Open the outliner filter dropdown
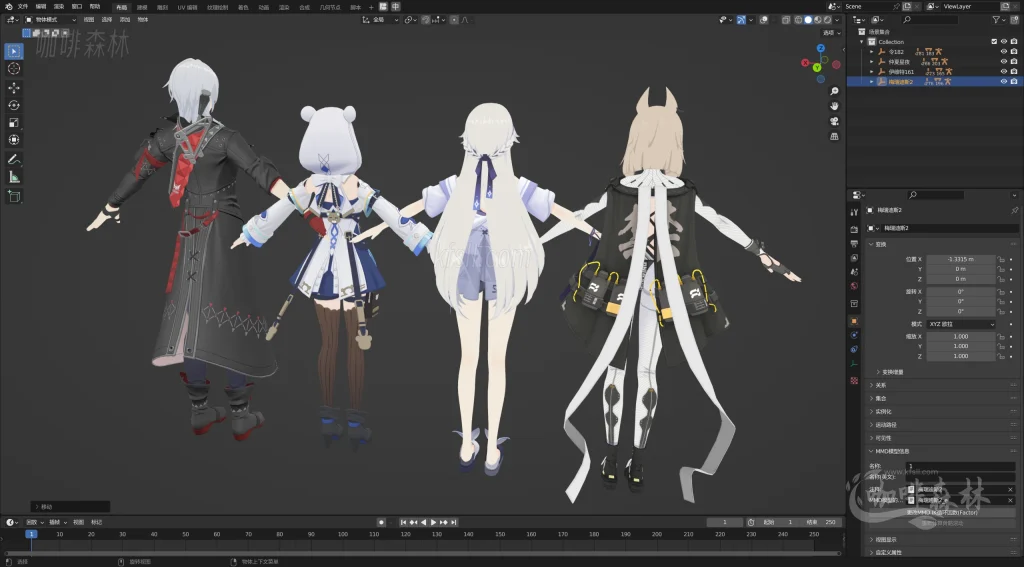This screenshot has height=567, width=1024. click(999, 20)
